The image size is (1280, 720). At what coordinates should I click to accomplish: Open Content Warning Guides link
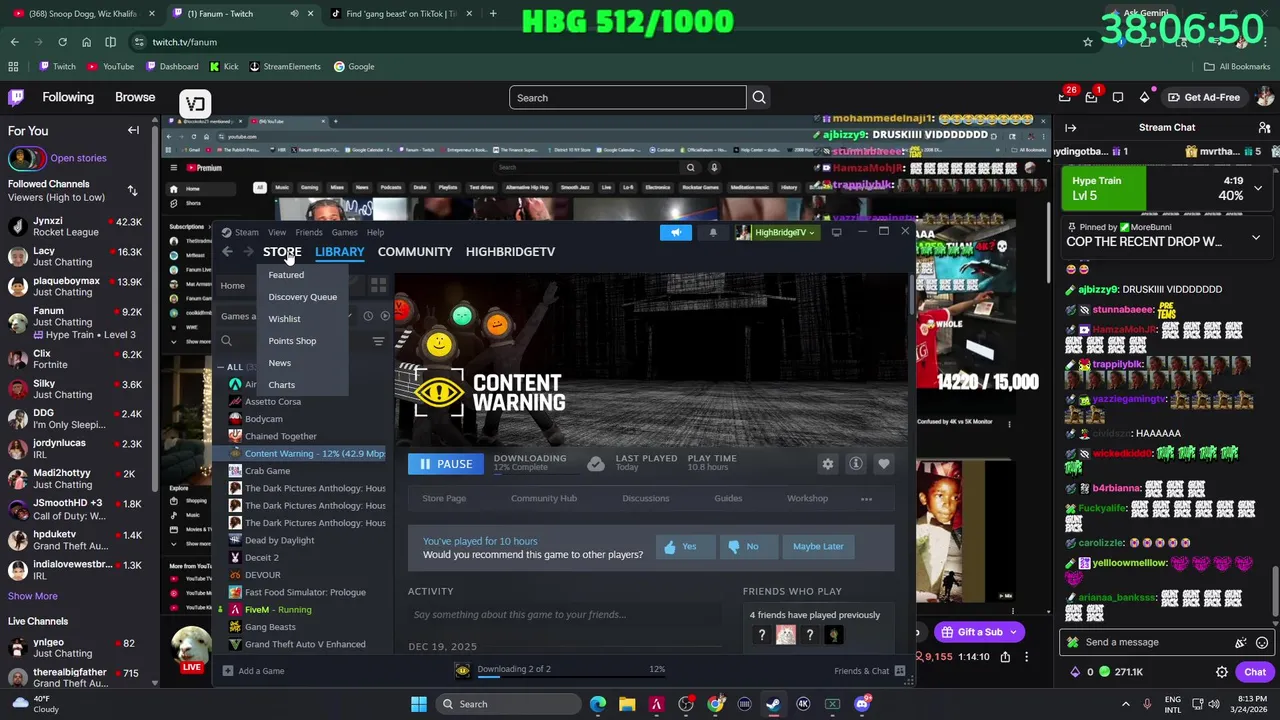[x=728, y=498]
